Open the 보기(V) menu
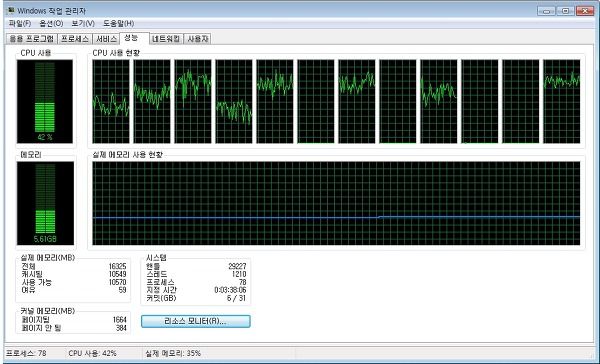Viewport: 600px width, 364px height. click(x=83, y=24)
